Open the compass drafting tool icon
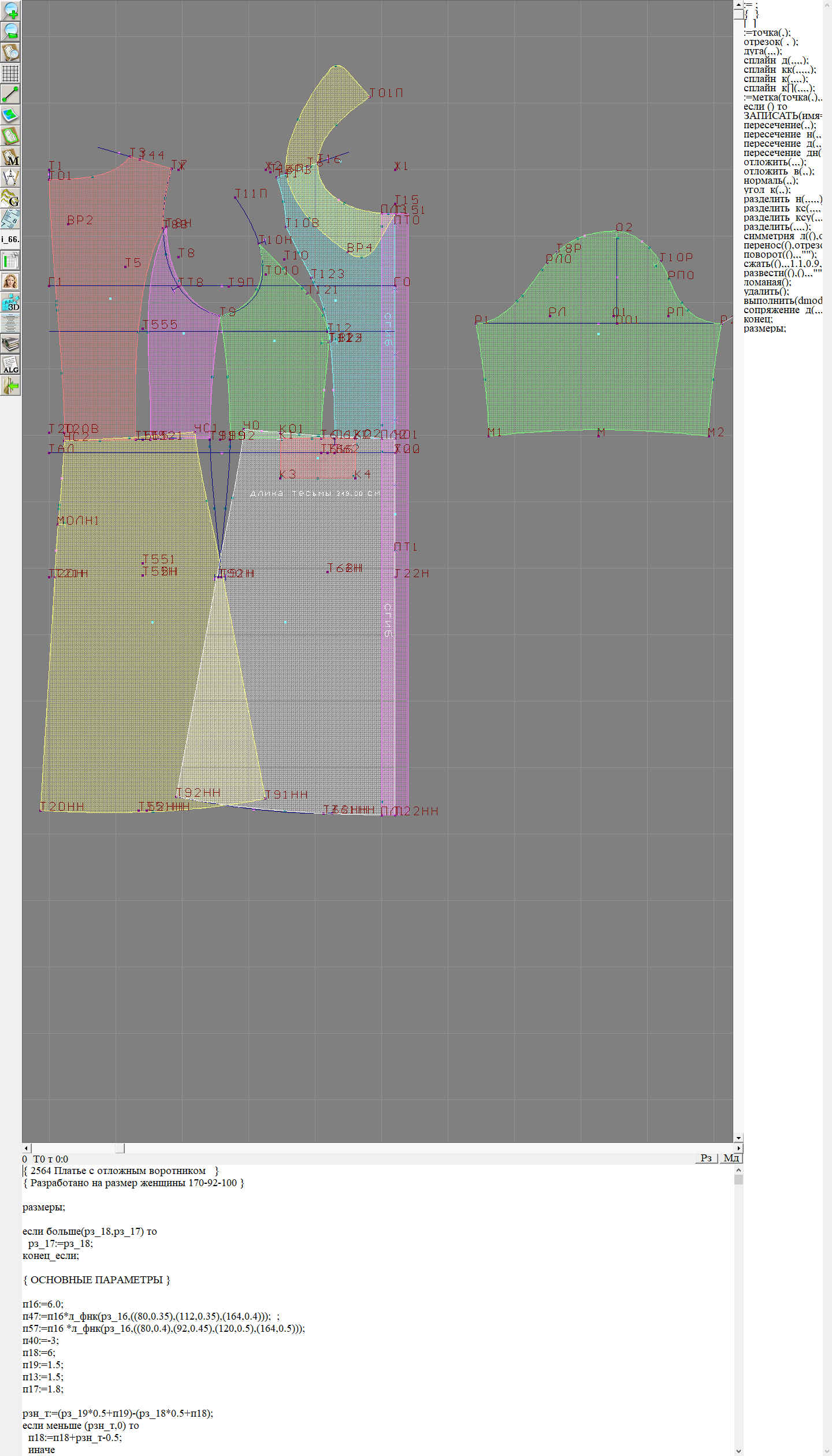 [x=10, y=177]
